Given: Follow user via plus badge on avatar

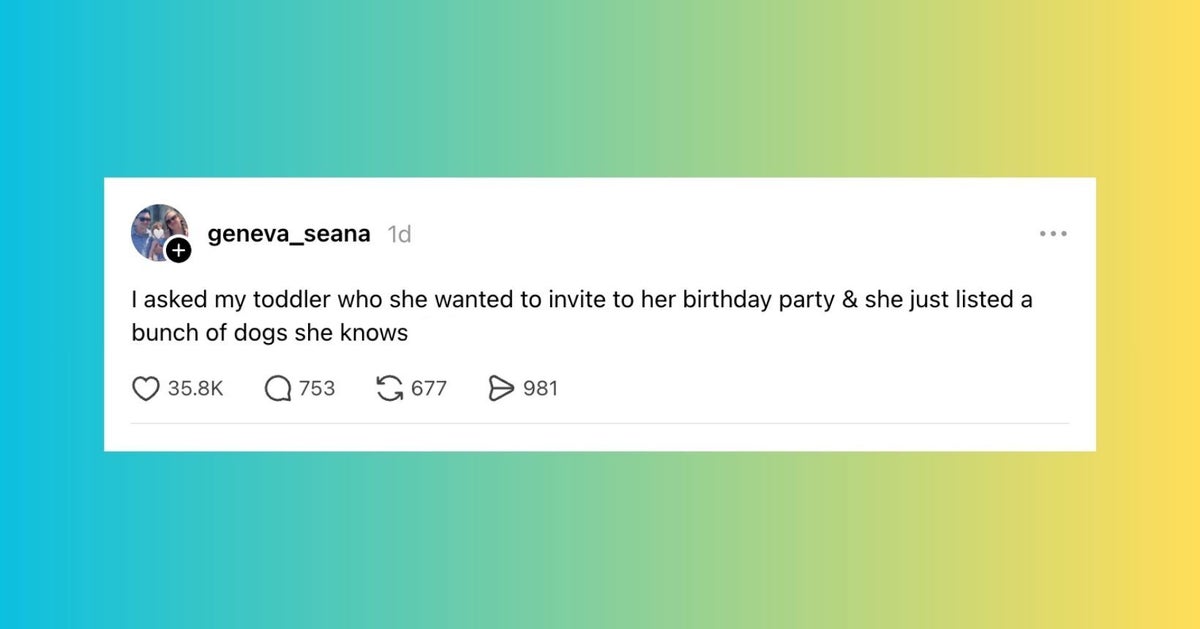Looking at the screenshot, I should tap(178, 251).
